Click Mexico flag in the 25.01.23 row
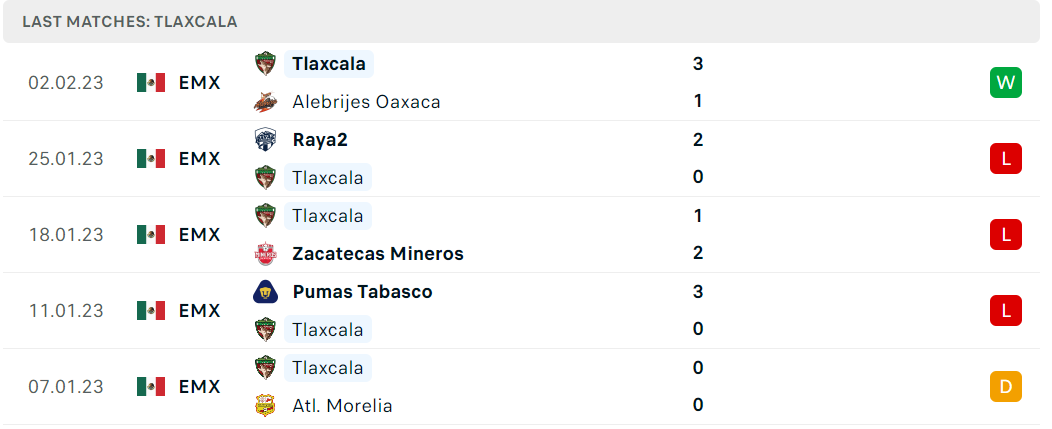 coord(151,158)
